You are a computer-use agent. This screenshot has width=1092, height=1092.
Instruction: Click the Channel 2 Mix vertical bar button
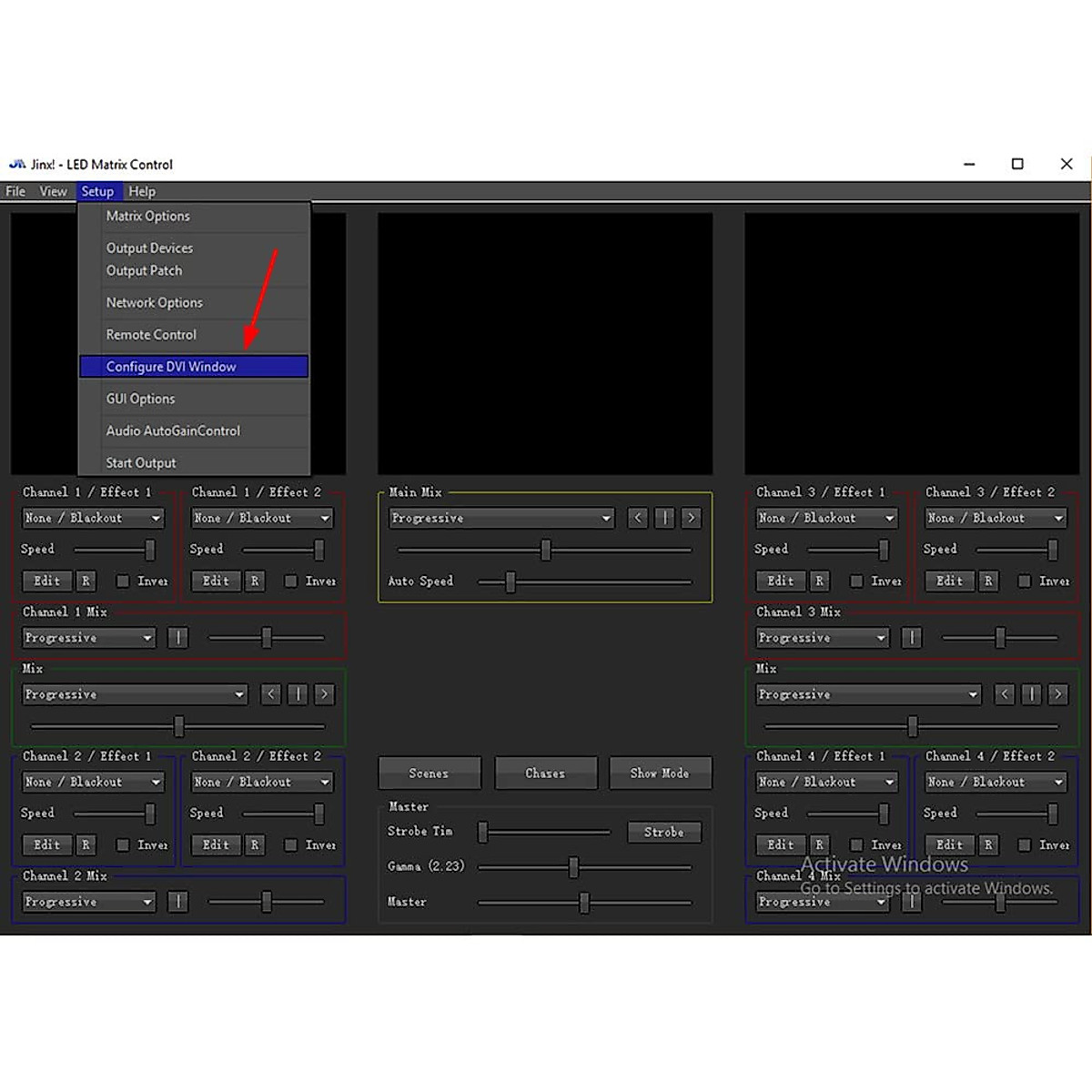(x=178, y=902)
